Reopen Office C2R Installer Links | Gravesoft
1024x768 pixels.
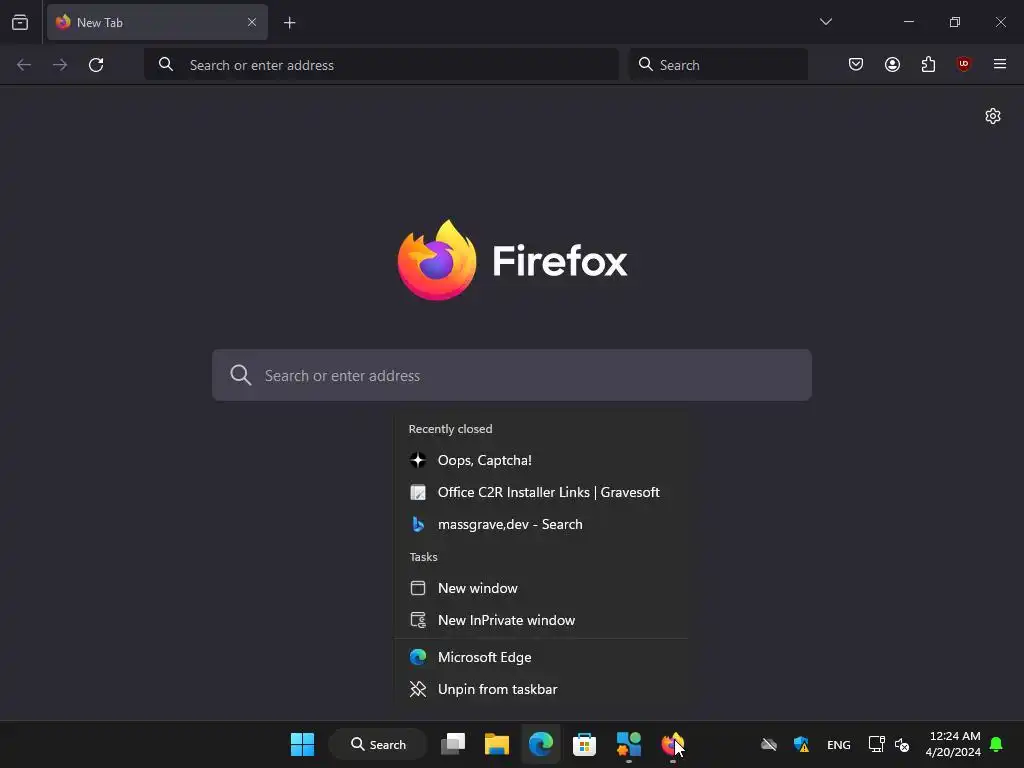(541, 492)
